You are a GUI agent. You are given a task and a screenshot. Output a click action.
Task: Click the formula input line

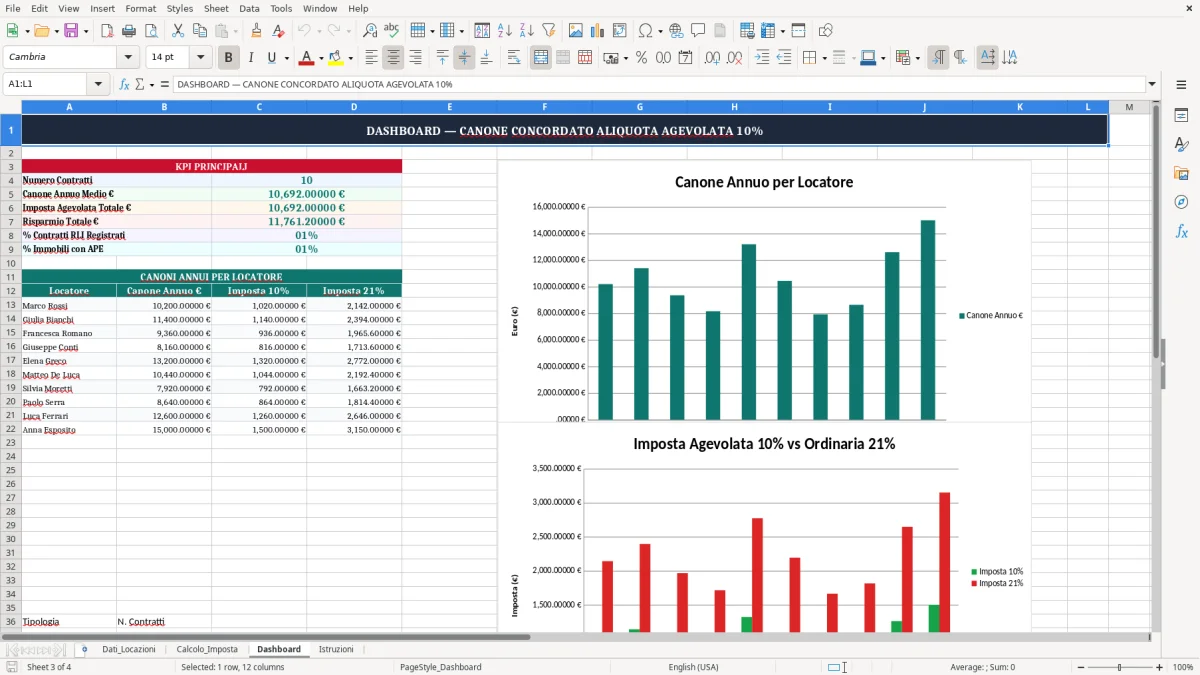point(658,84)
